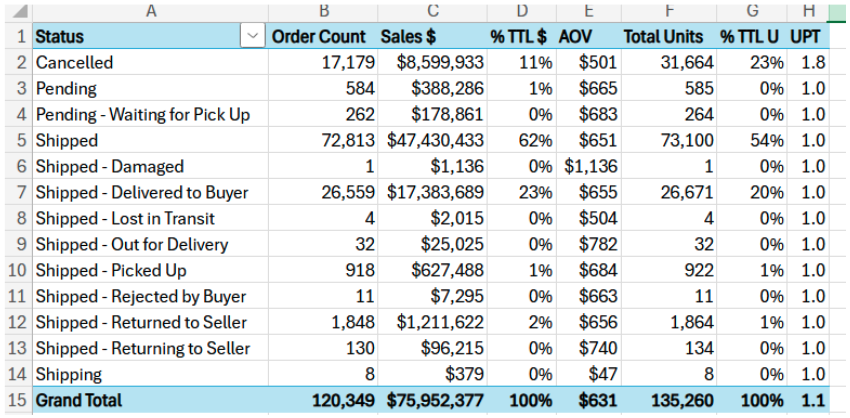Select the Grand Total label cell

coord(151,400)
